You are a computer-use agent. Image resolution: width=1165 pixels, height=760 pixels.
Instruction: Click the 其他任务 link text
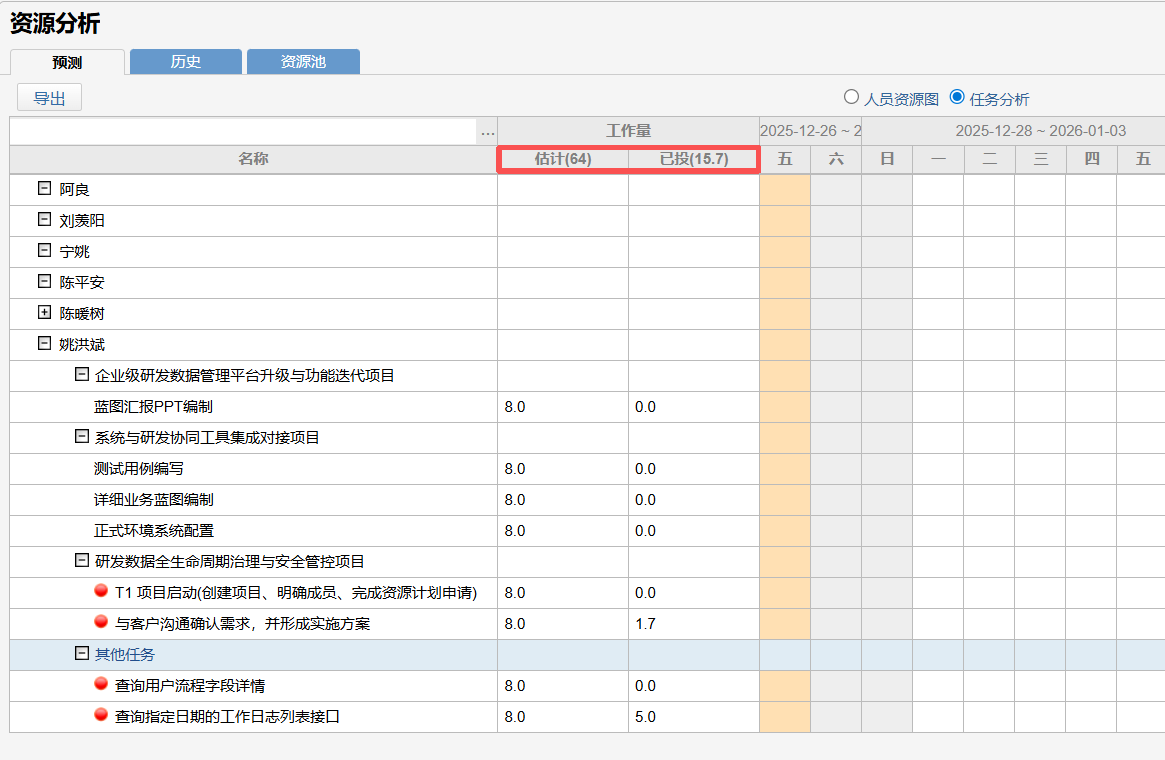tap(125, 654)
